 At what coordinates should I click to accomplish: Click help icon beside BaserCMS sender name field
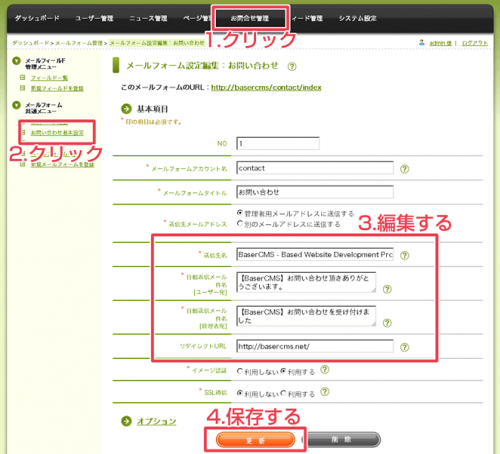click(x=404, y=255)
